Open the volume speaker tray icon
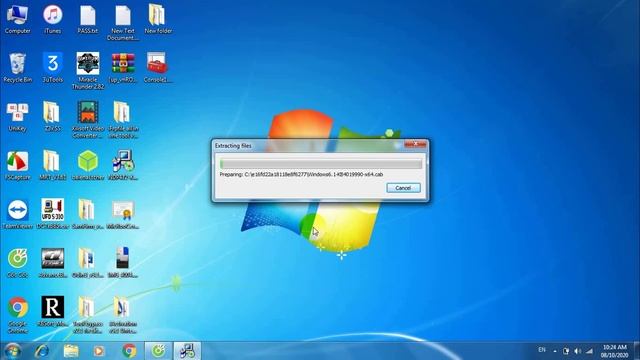This screenshot has height=360, width=640. pos(578,351)
